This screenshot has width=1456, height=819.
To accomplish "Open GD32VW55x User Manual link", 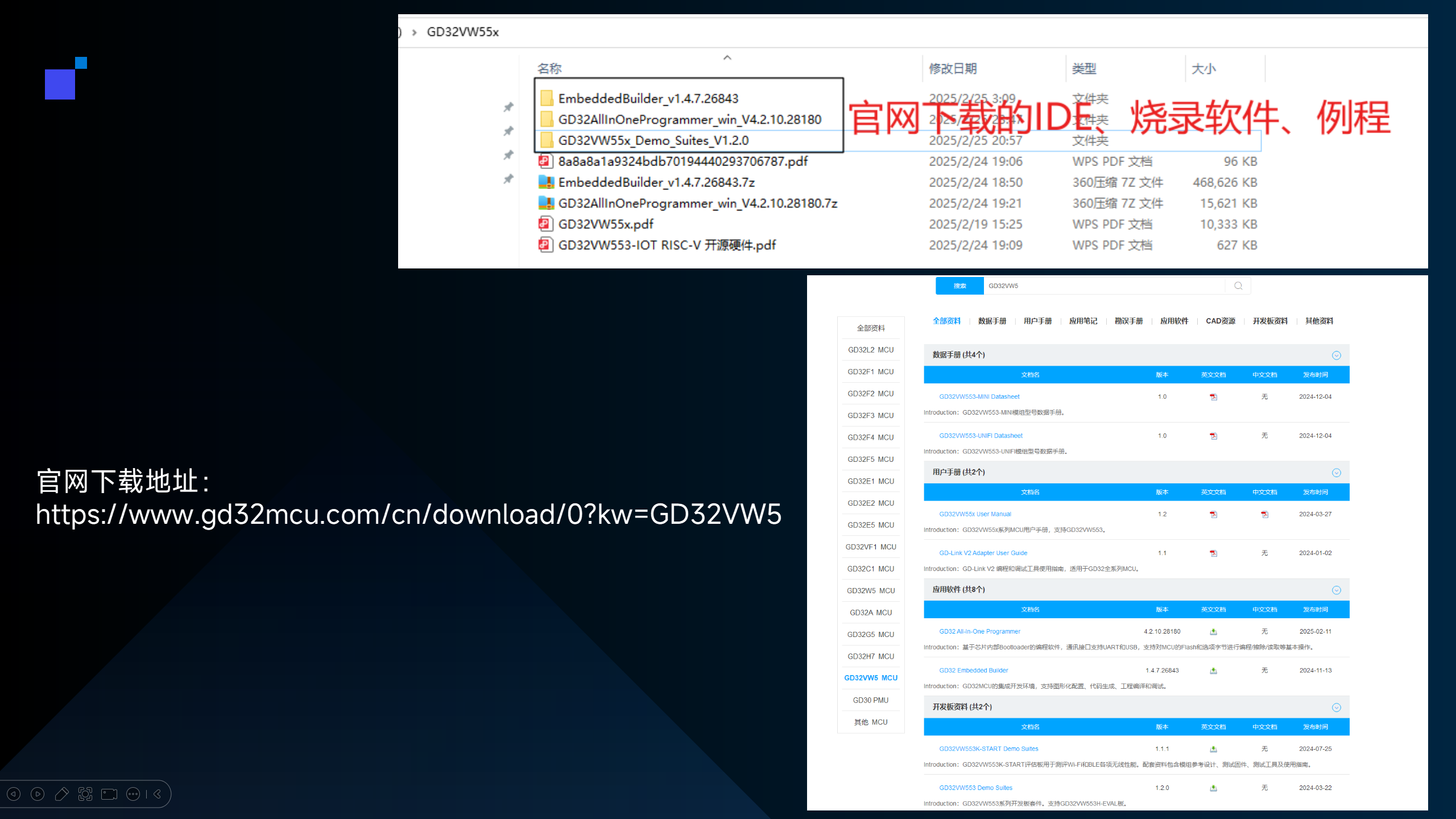I will 975,514.
